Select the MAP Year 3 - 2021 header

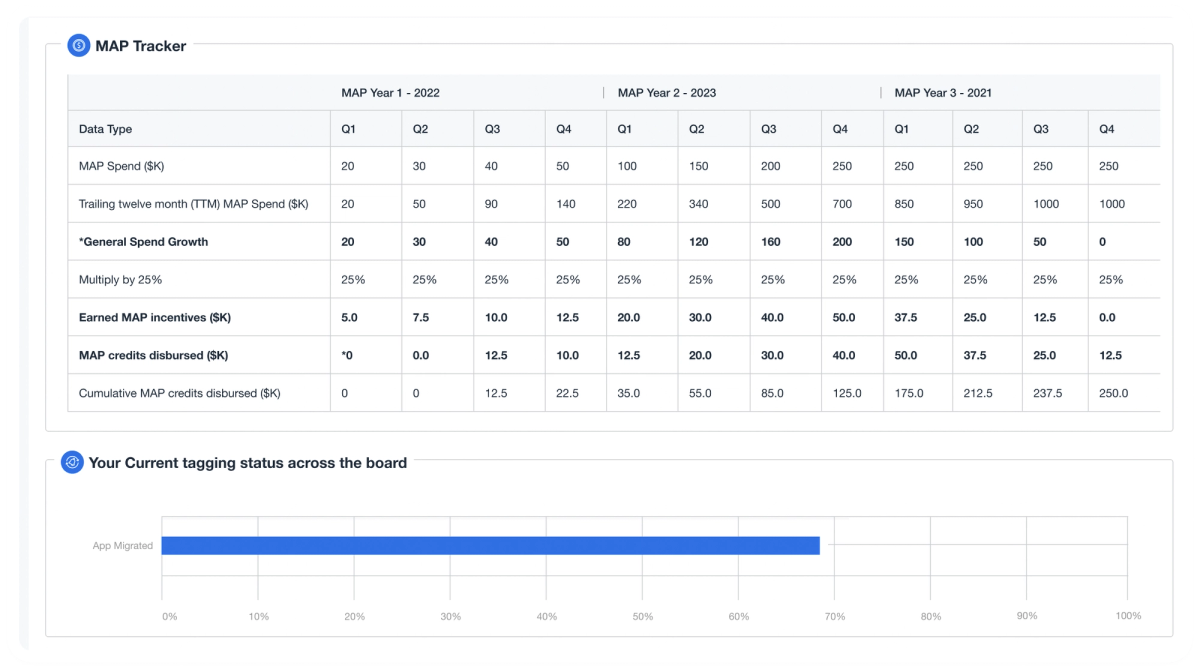point(943,93)
